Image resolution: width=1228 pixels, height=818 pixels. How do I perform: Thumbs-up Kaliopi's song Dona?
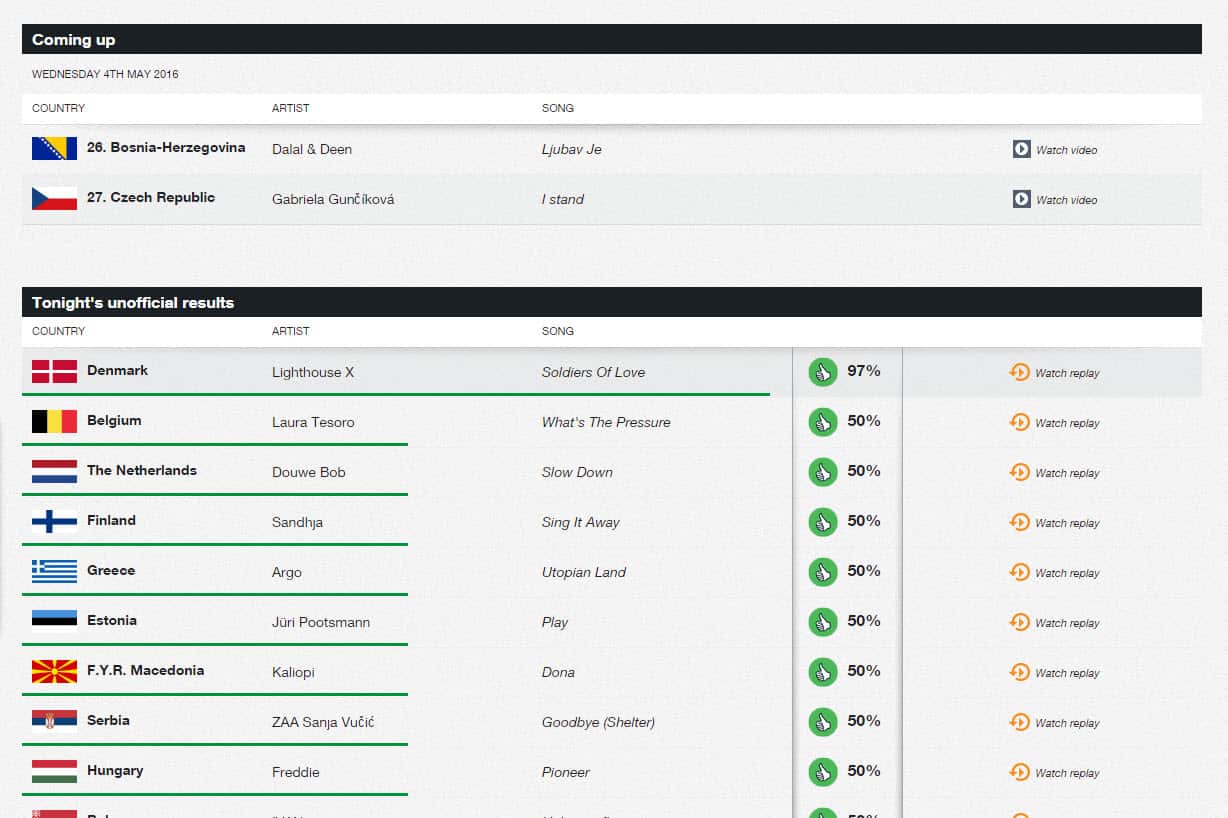point(822,672)
